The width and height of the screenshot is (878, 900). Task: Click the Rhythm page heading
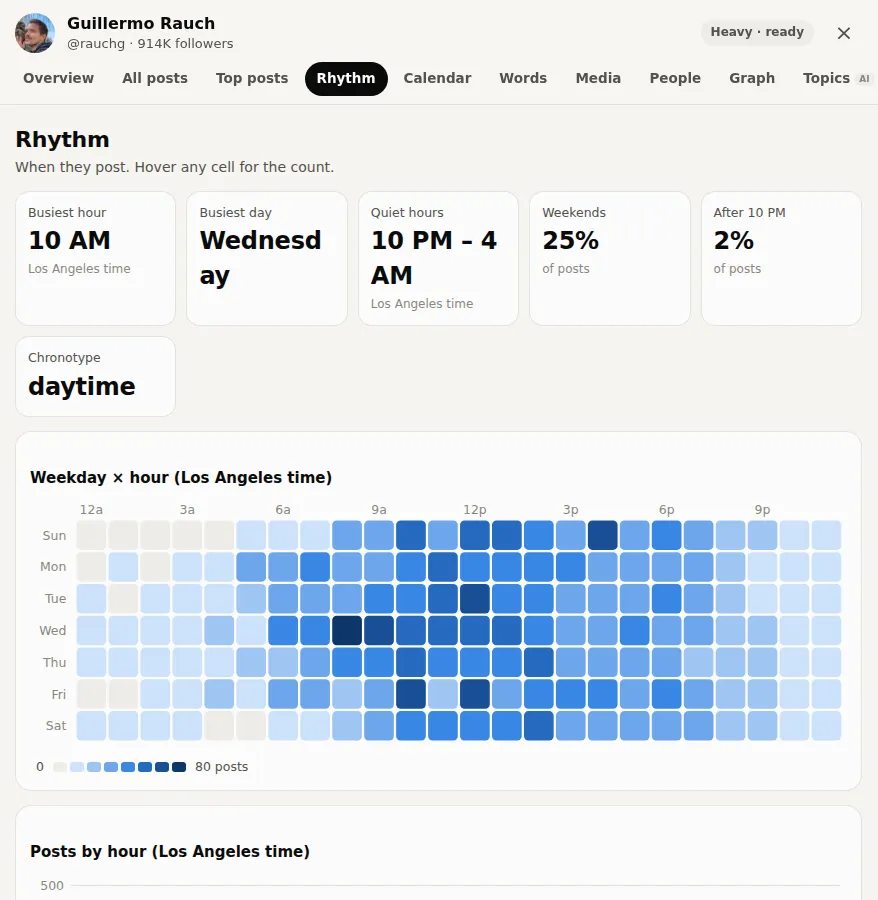[63, 139]
